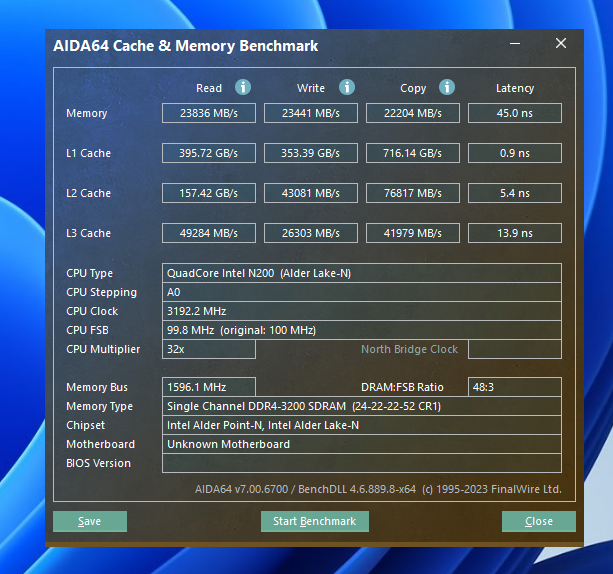
Task: Click the L2 Cache row label
Action: 88,193
